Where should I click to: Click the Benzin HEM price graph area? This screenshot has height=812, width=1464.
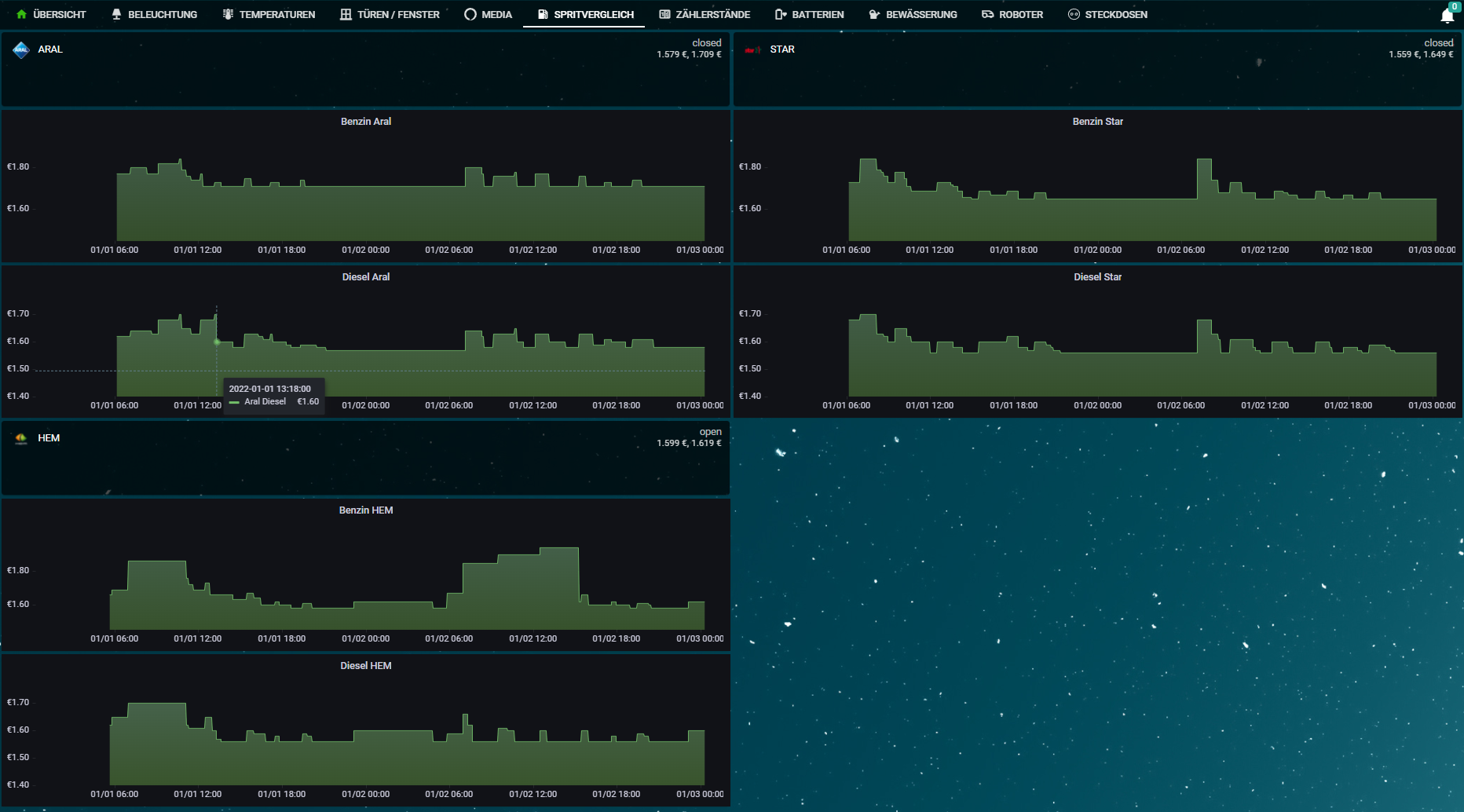coord(407,588)
